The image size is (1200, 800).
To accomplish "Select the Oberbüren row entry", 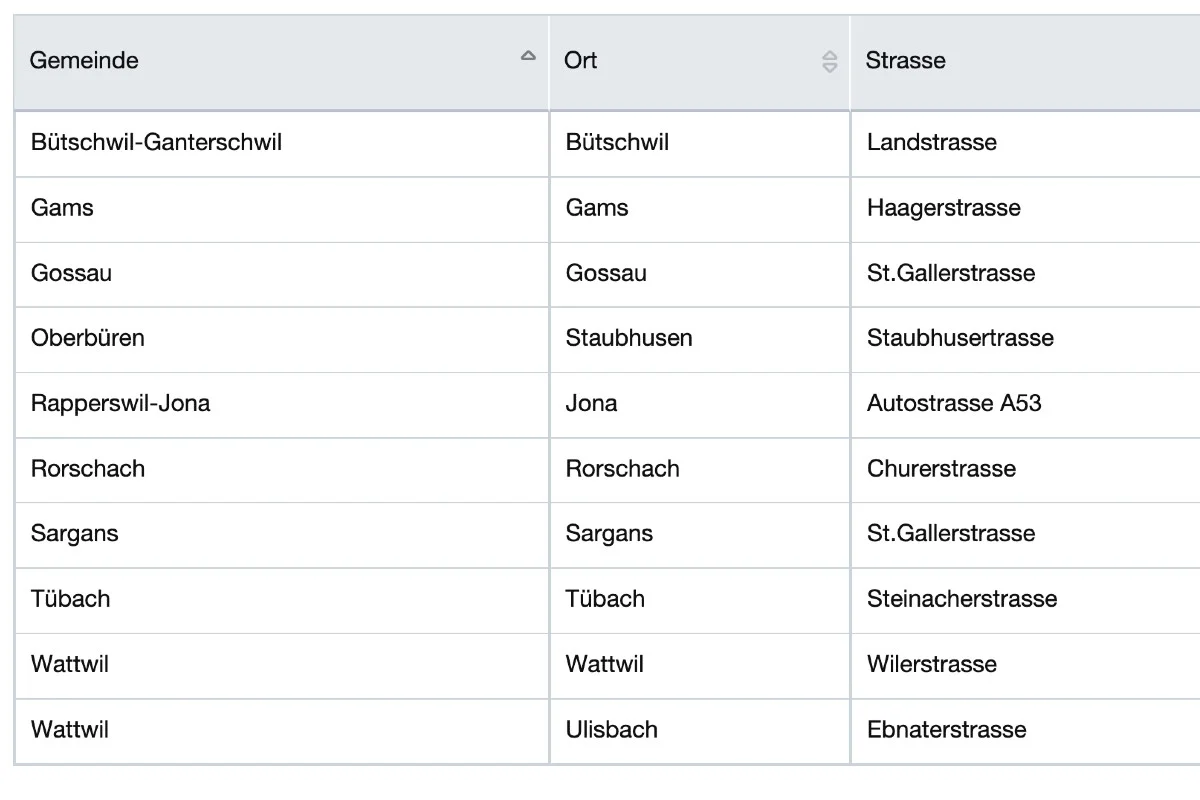I will point(282,340).
